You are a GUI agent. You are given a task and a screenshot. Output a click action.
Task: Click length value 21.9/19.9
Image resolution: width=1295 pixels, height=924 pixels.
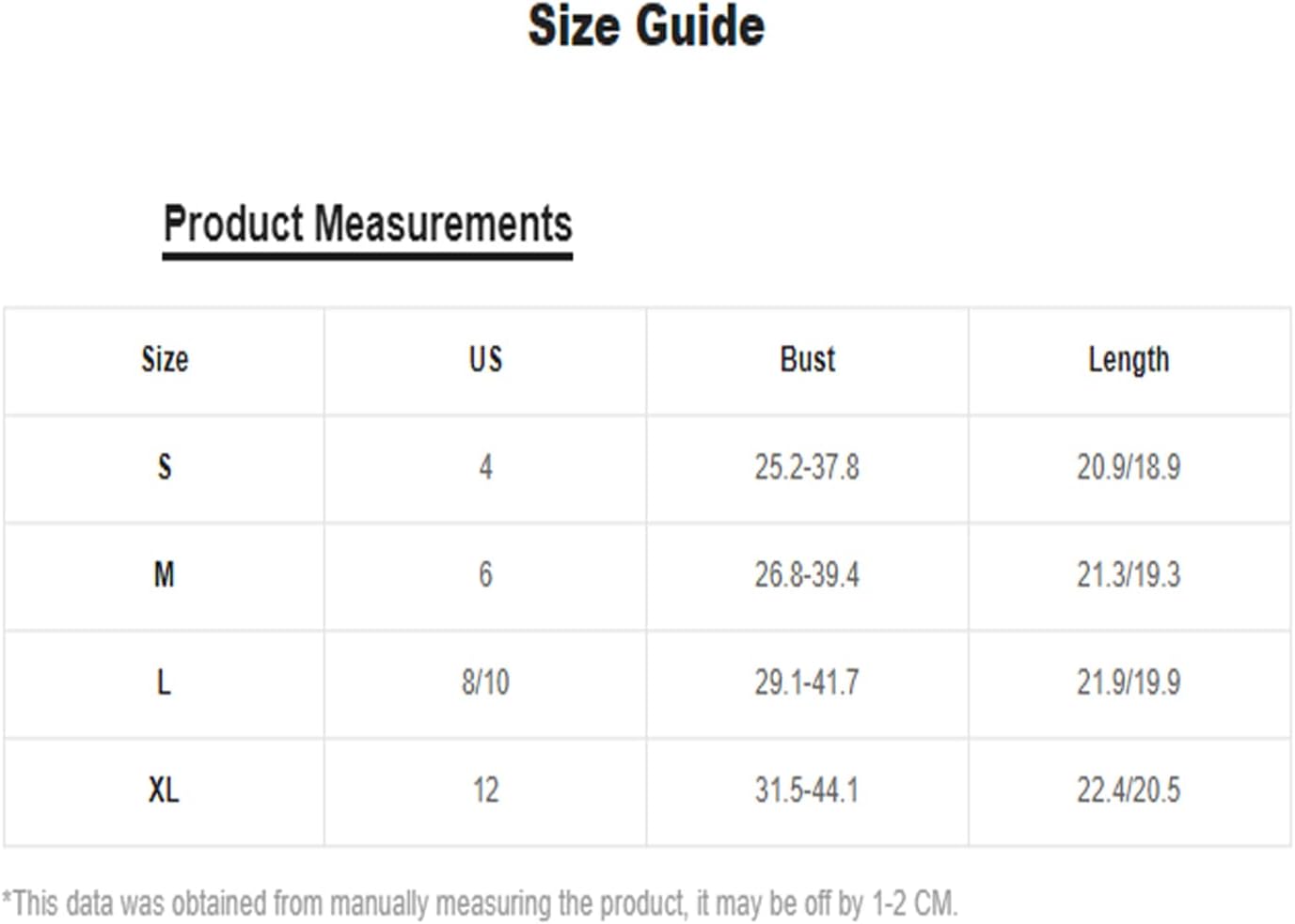click(x=1129, y=682)
